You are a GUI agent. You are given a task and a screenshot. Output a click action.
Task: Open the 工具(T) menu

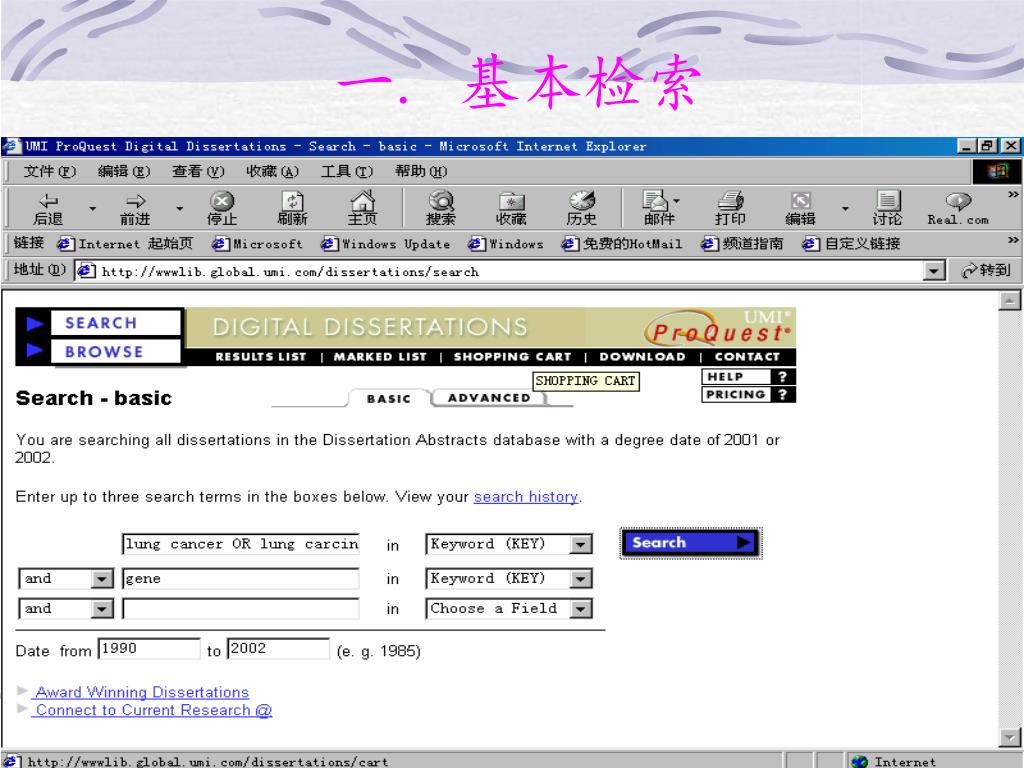(347, 172)
